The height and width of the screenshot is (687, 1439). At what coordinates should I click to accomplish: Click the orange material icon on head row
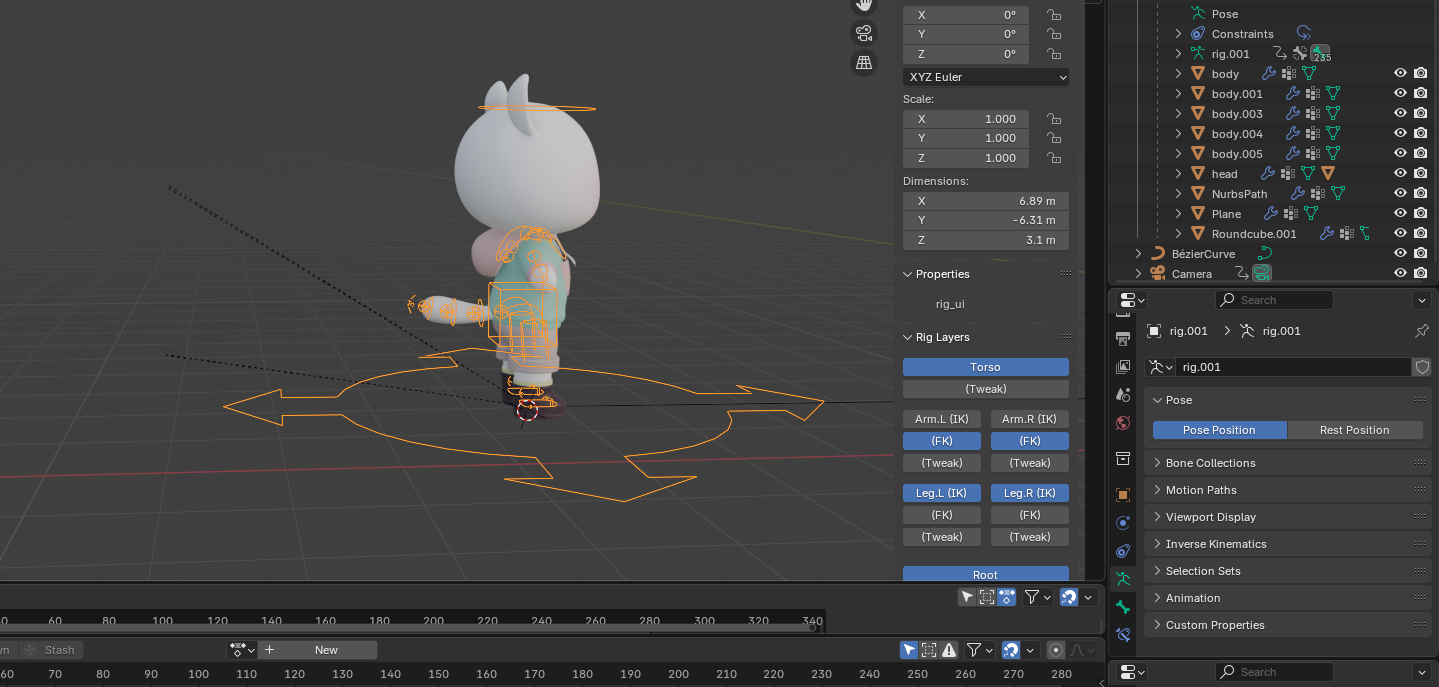1328,174
